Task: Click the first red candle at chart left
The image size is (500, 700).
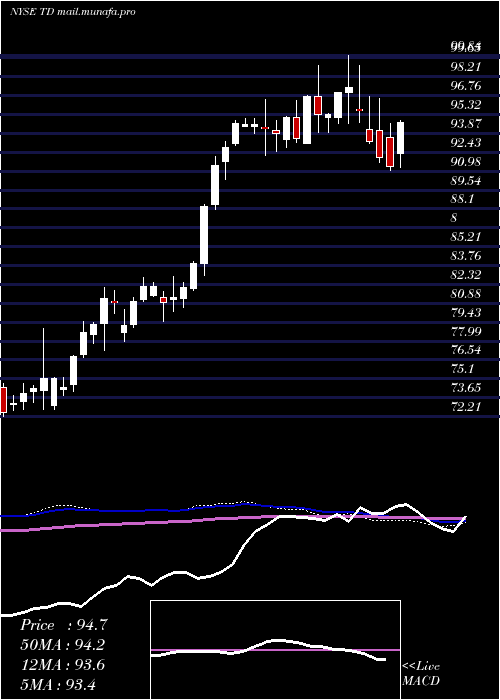Action: click(x=4, y=400)
